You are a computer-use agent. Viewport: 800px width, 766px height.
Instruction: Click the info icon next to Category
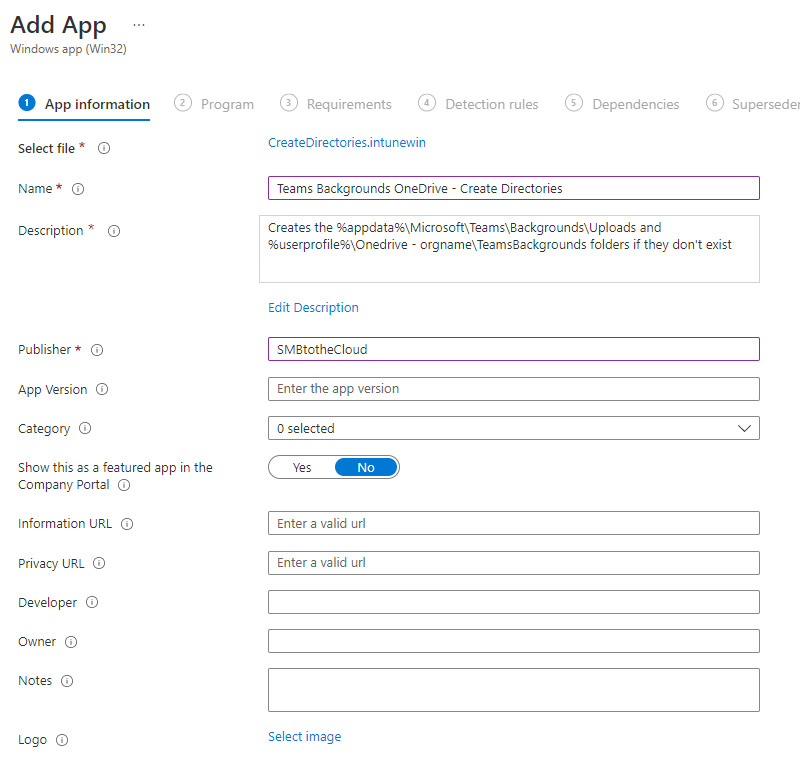85,429
